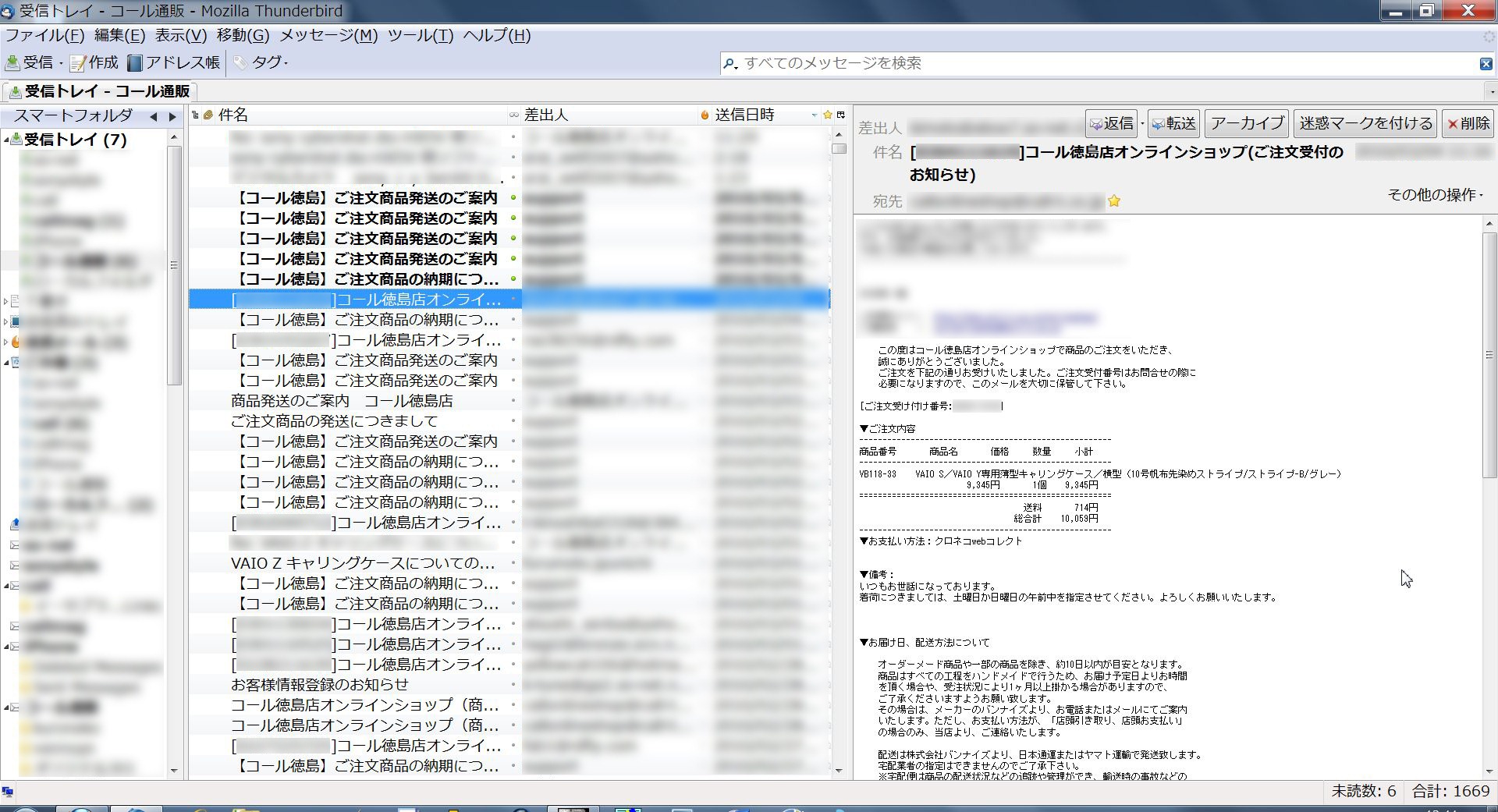Image resolution: width=1498 pixels, height=812 pixels.
Task: Click the 合計: 1669 status entry
Action: [1450, 791]
